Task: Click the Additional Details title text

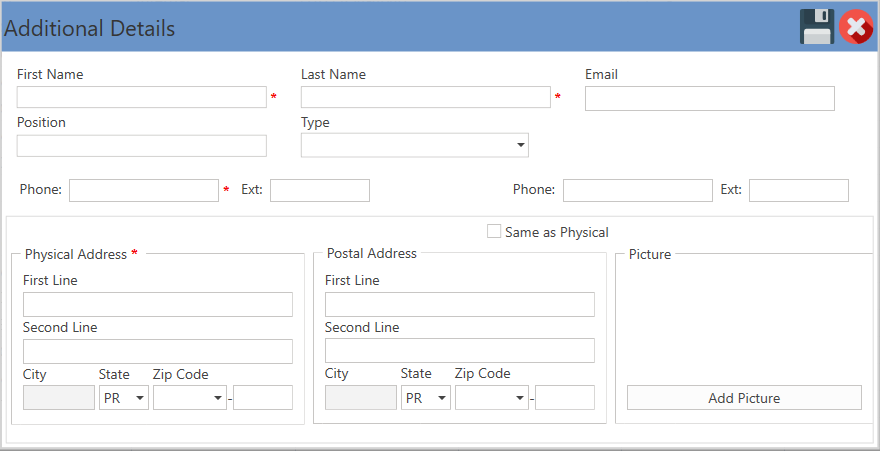Action: pyautogui.click(x=90, y=28)
